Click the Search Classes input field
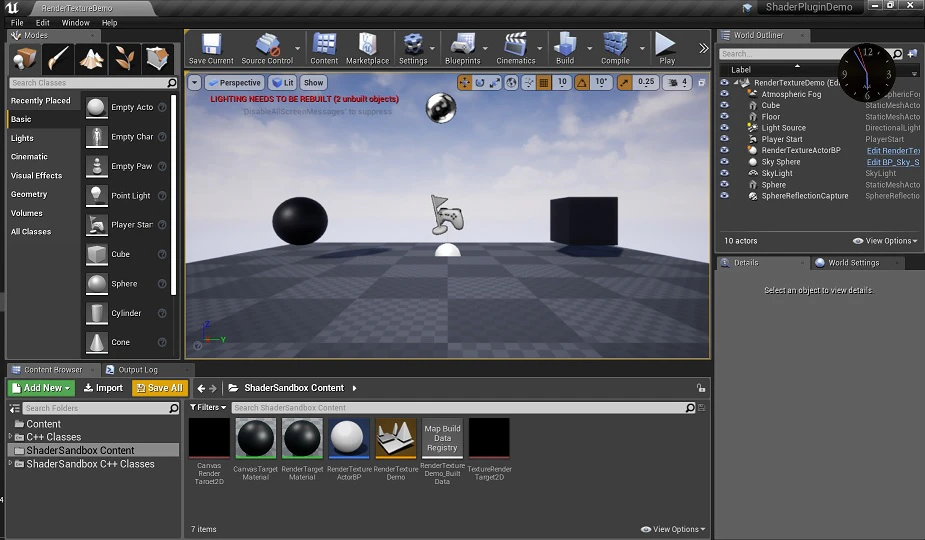 pos(93,83)
